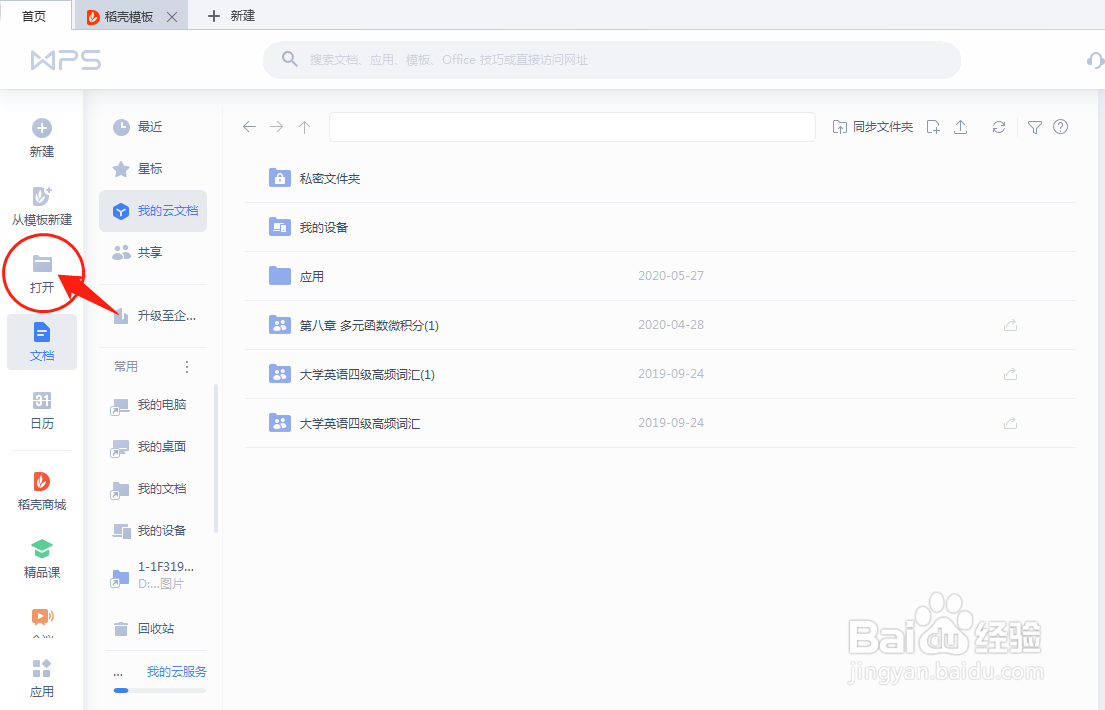Refresh the file list with sync icon
This screenshot has width=1105, height=710.
pyautogui.click(x=998, y=127)
